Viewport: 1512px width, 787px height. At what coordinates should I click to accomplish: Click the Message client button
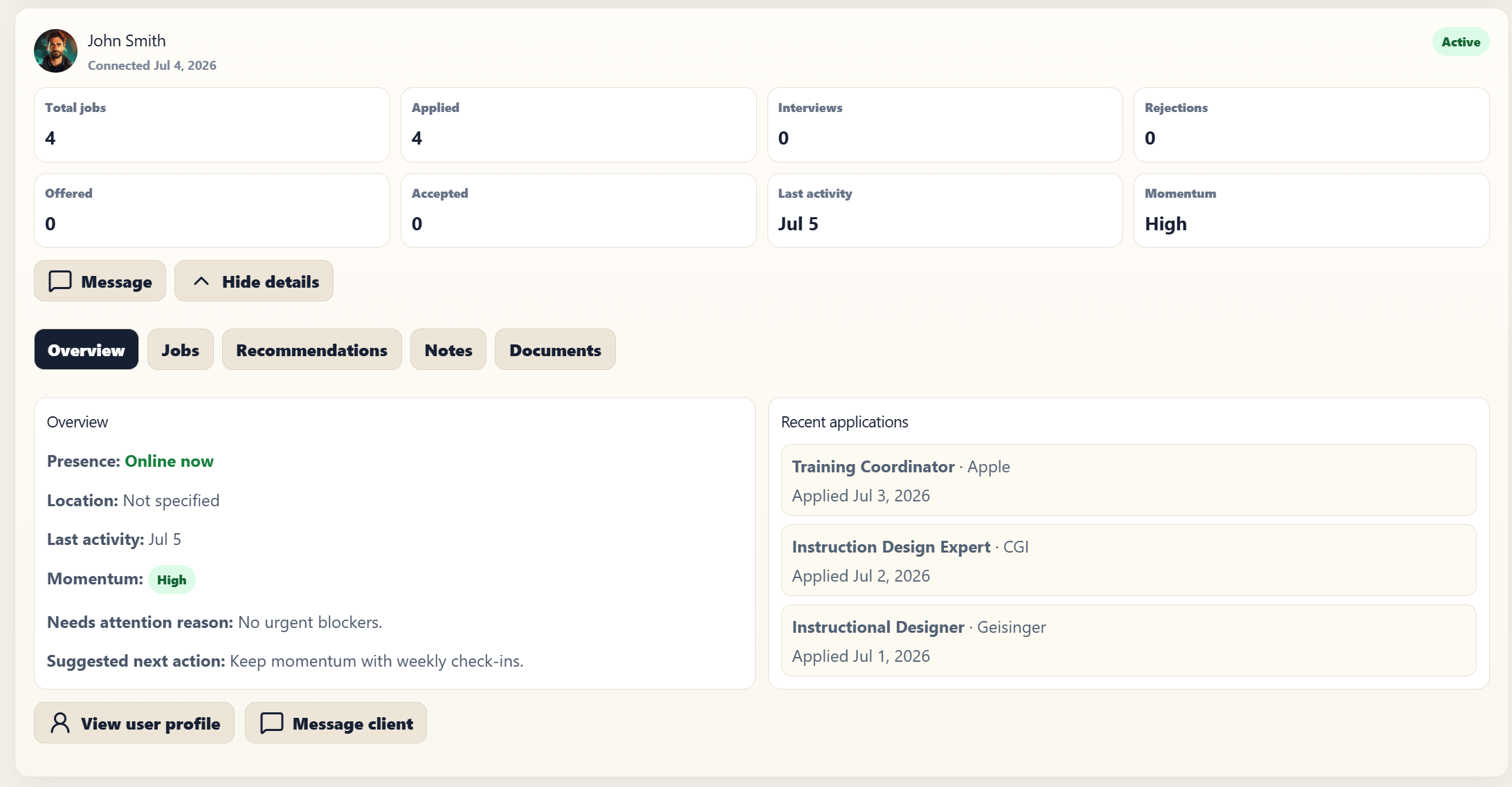[x=336, y=723]
